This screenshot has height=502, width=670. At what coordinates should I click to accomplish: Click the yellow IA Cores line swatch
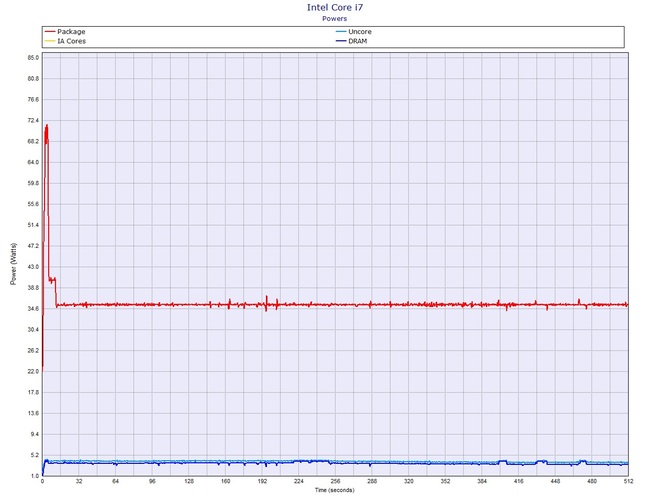click(x=50, y=41)
